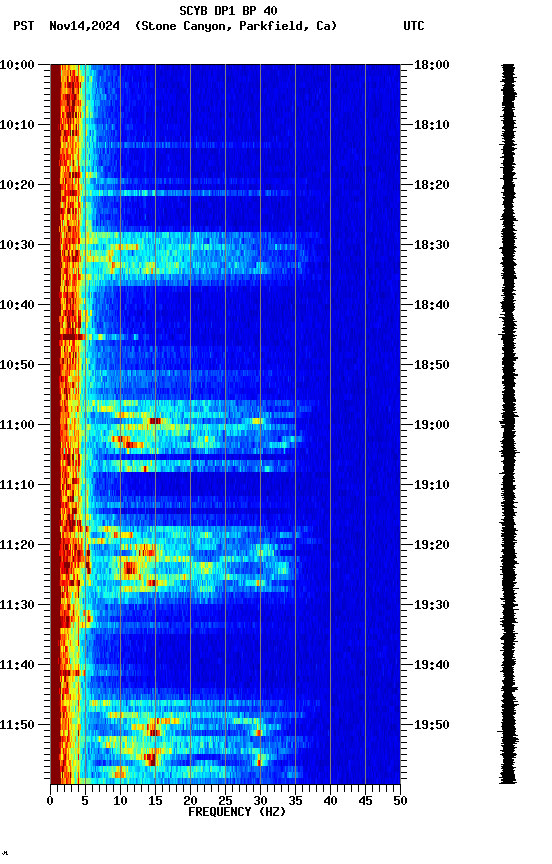Click the '19:50' UTC time label
The width and height of the screenshot is (552, 864).
tap(432, 725)
